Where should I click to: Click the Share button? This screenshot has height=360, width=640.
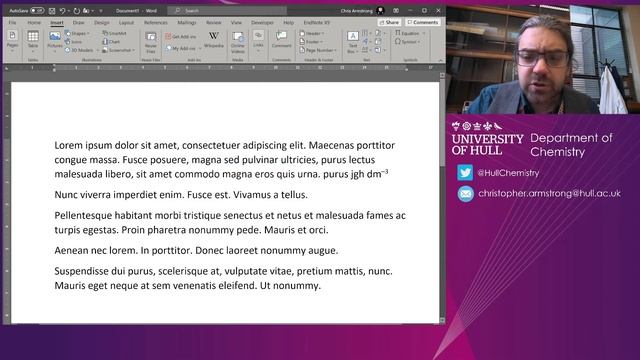[389, 22]
